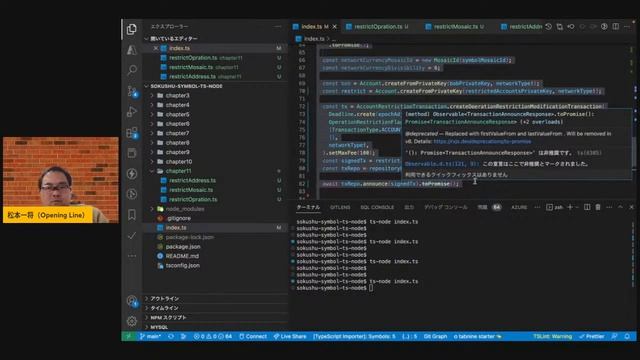The image size is (640, 360).
Task: Close the index.ts editor tab
Action: 335,27
